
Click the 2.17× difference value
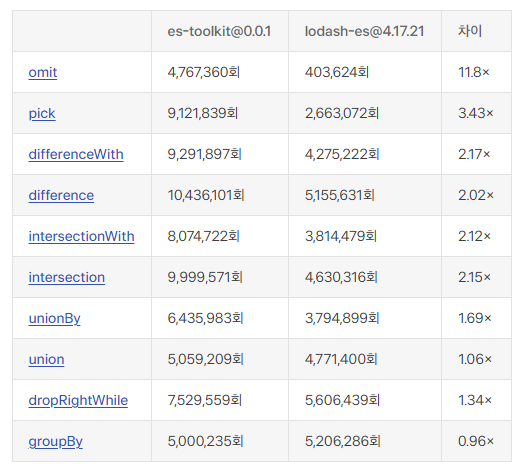click(474, 154)
